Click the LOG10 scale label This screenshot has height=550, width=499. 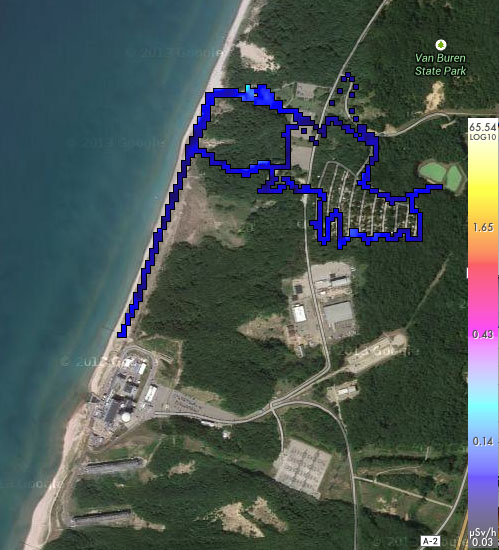click(483, 137)
